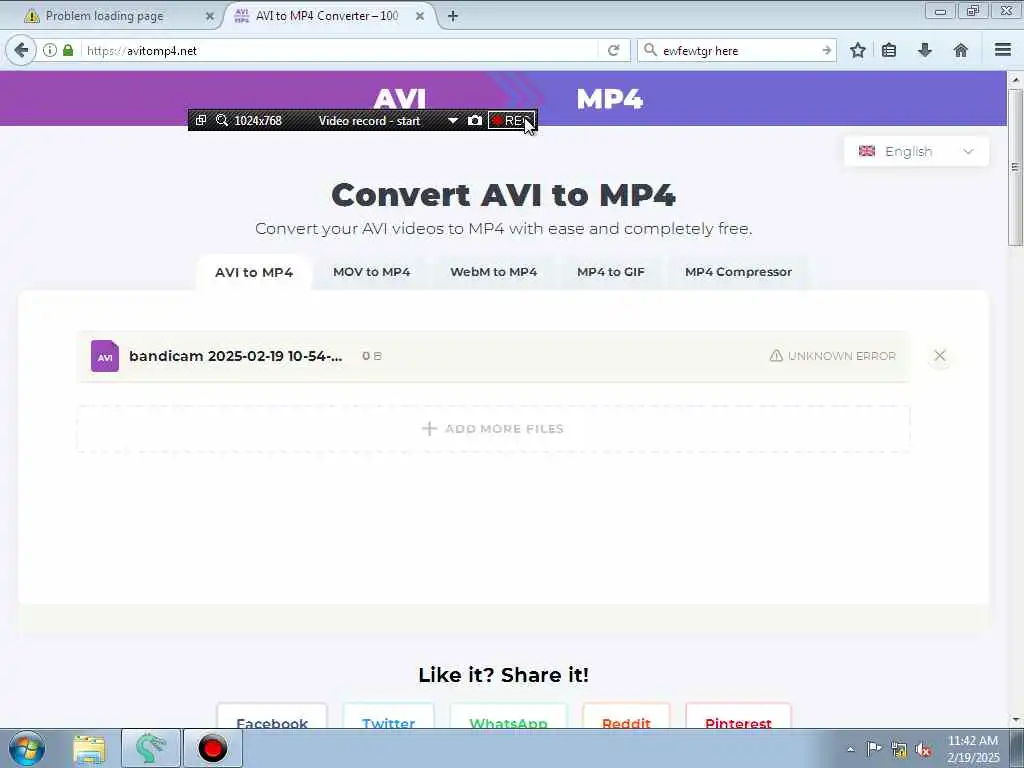
Task: Start recording with the REC button
Action: point(512,121)
